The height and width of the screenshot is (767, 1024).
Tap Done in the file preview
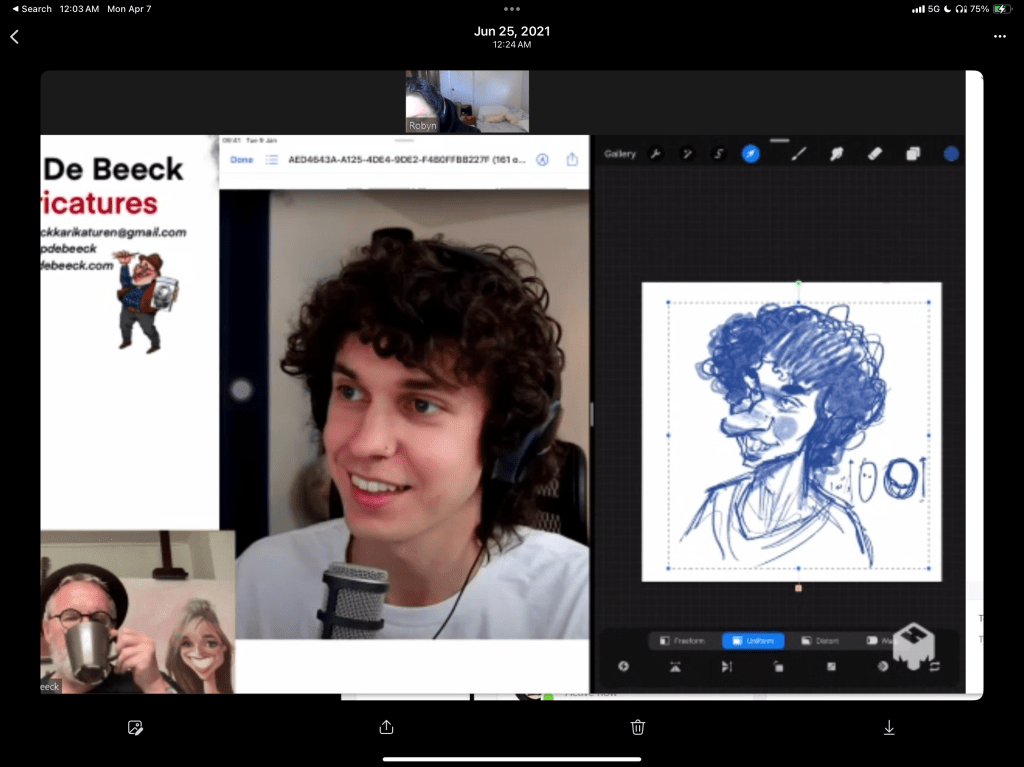coord(241,160)
